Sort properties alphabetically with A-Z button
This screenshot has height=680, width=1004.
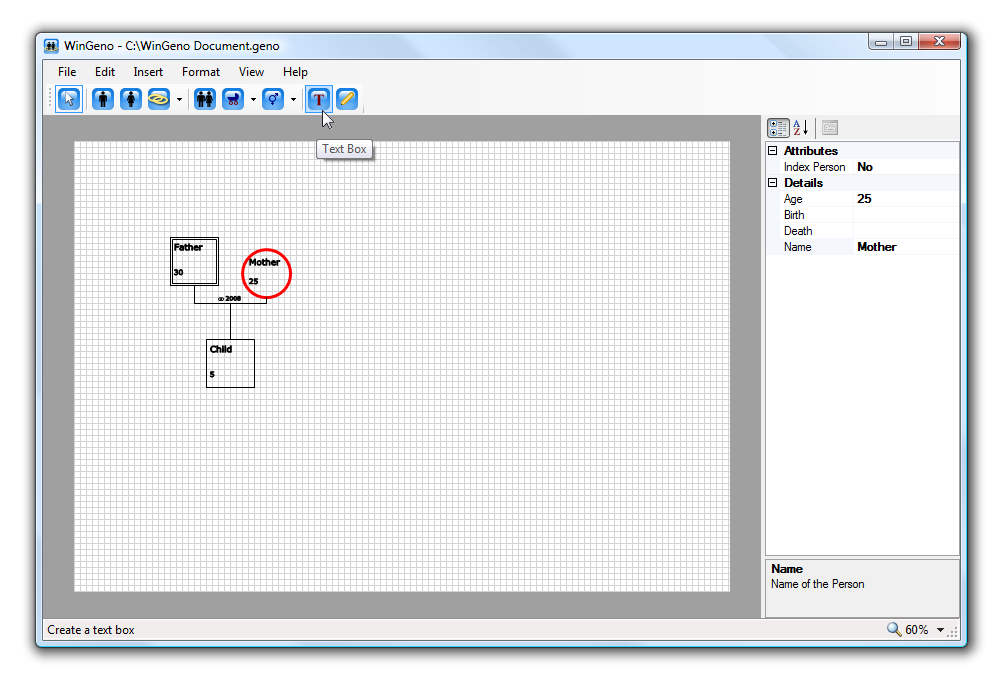[801, 128]
